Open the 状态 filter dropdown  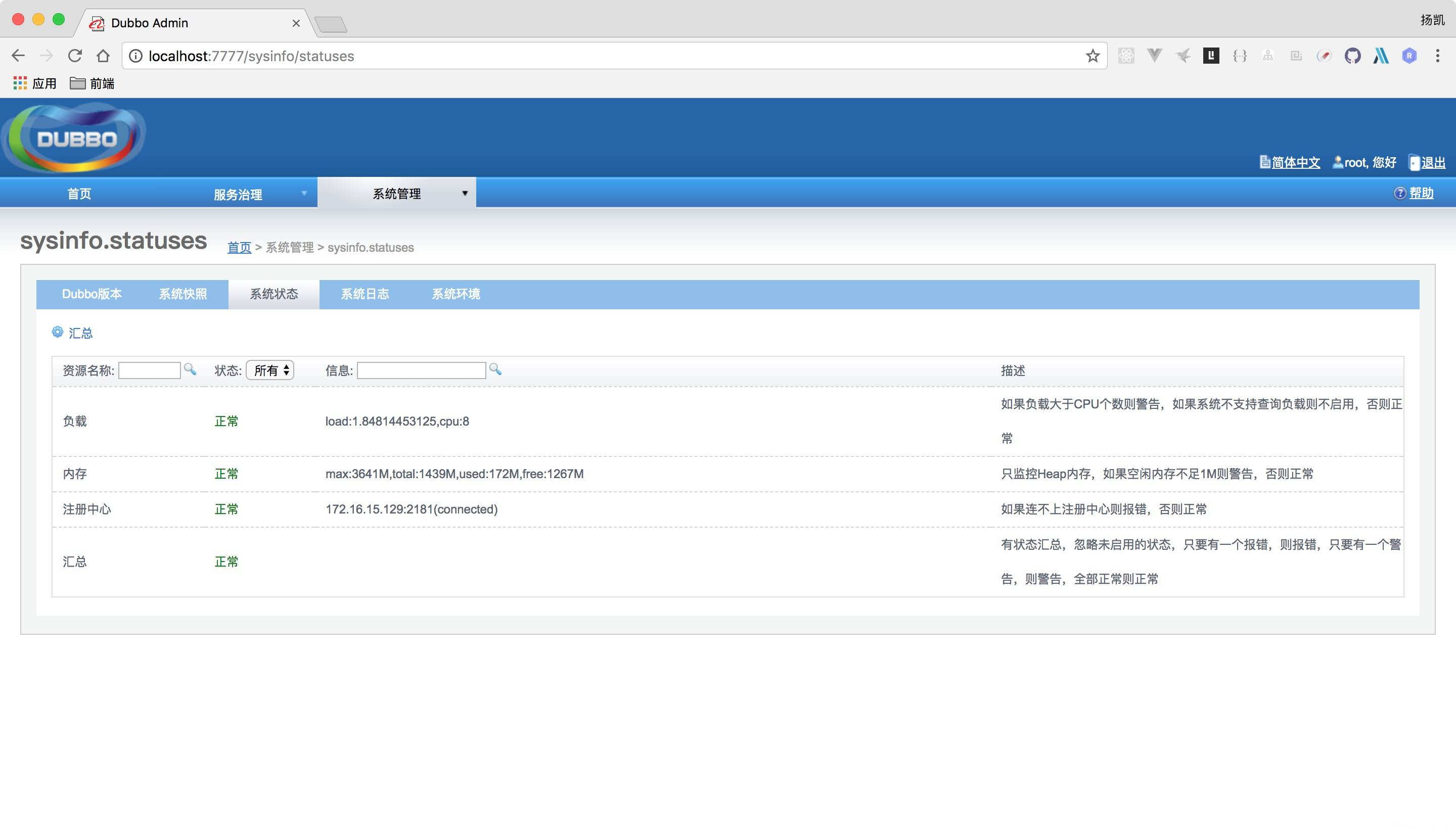tap(270, 370)
